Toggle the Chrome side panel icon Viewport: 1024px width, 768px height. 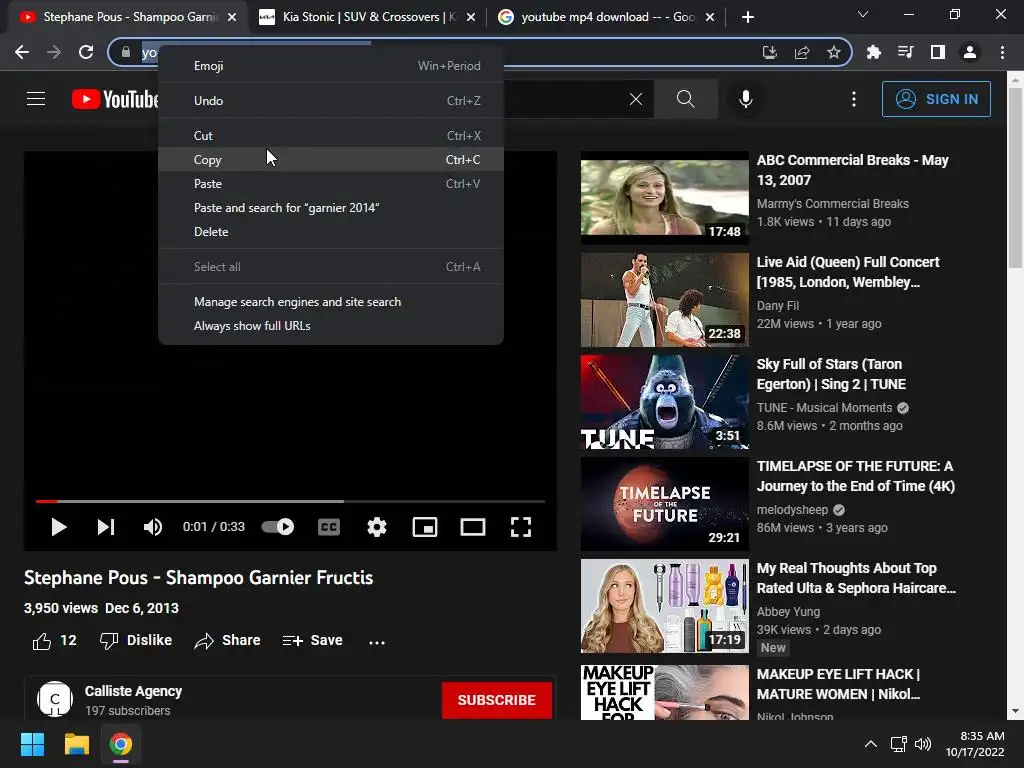point(938,52)
